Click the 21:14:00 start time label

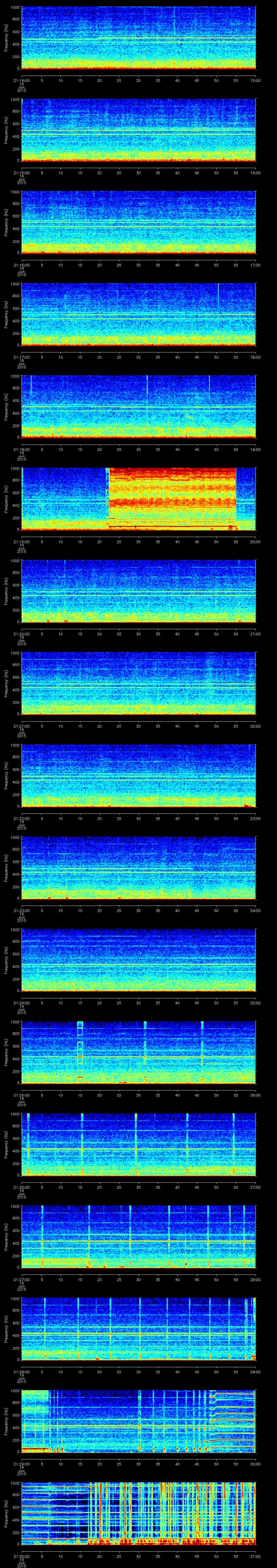pyautogui.click(x=21, y=80)
